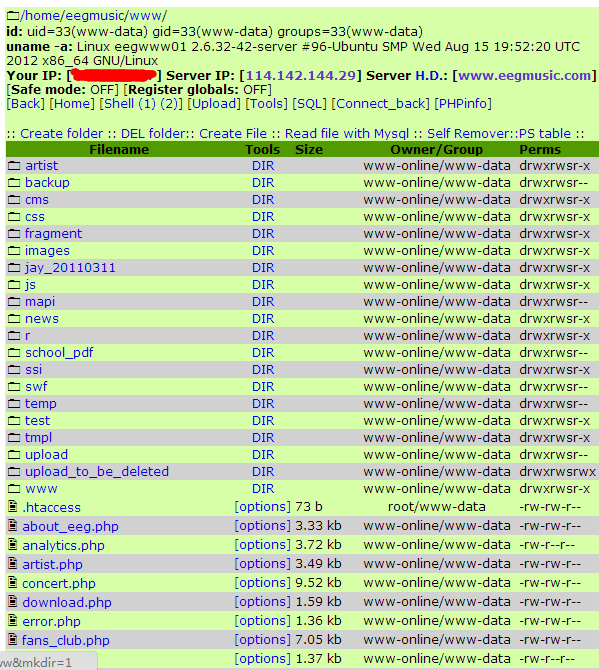Click the folder icon next to backup
Viewport: 599px width, 670px height.
tap(14, 182)
